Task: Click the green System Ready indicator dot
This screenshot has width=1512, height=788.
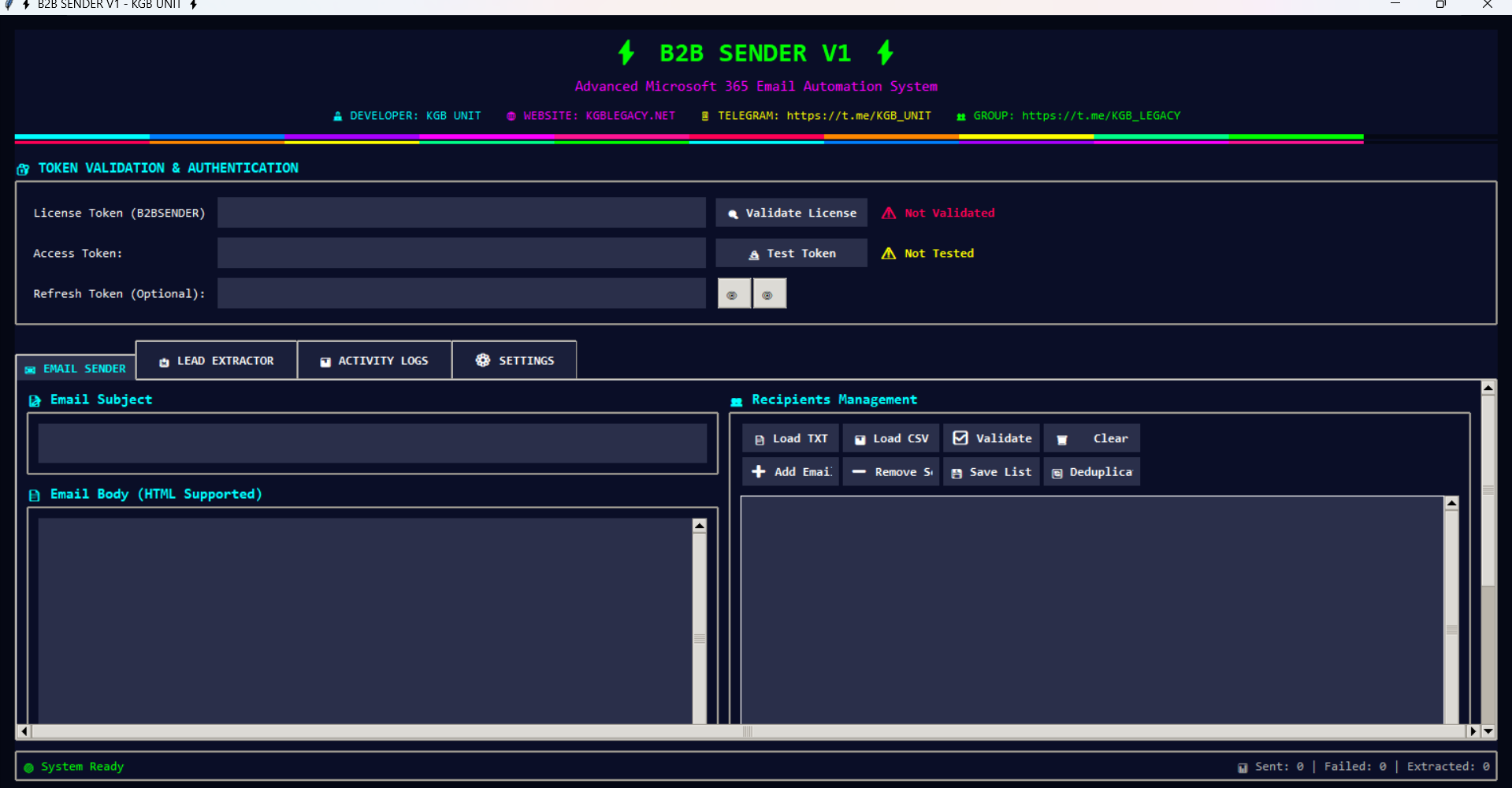Action: coord(29,768)
